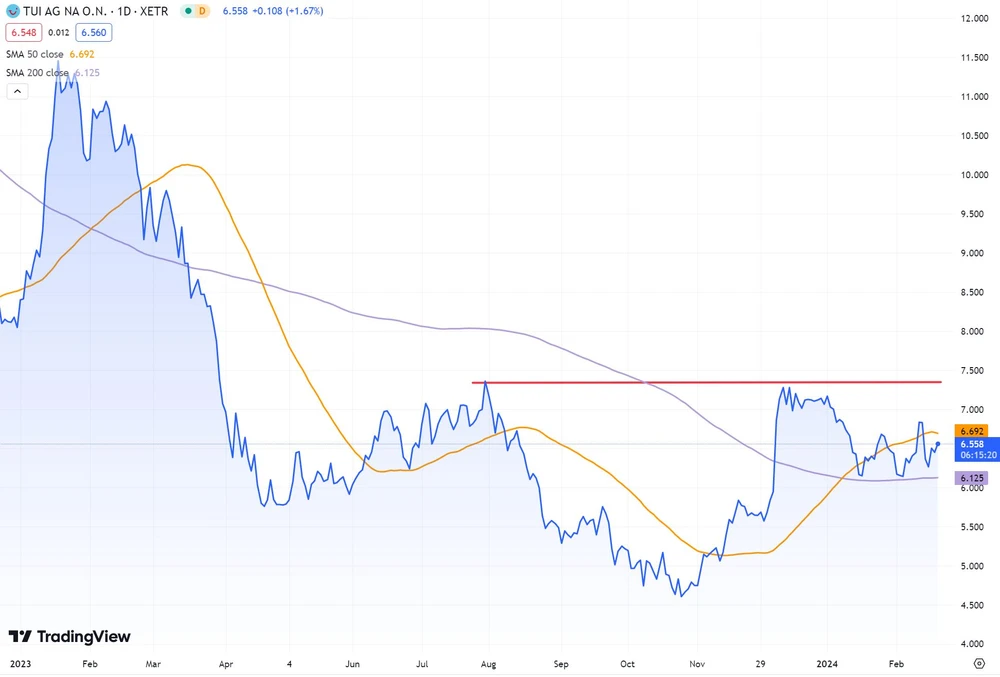Click the TUI AG symbol logo icon
The height and width of the screenshot is (677, 1000).
(x=12, y=11)
